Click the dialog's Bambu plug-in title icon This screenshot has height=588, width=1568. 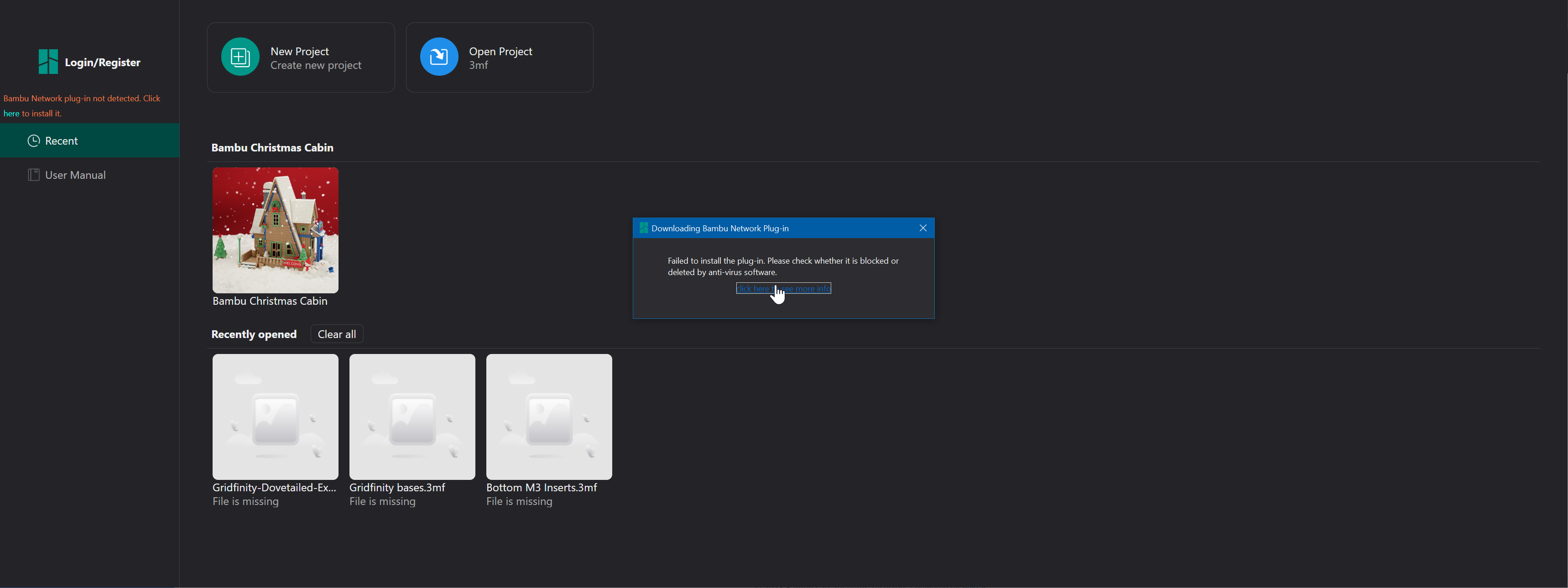point(643,228)
